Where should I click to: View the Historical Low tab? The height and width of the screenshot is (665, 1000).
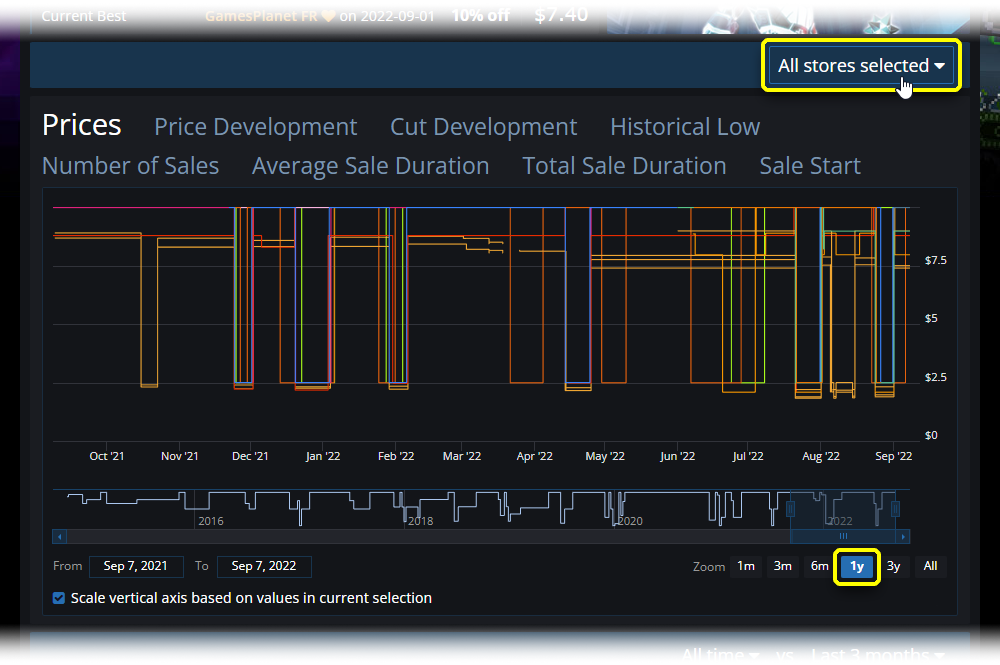coord(685,127)
